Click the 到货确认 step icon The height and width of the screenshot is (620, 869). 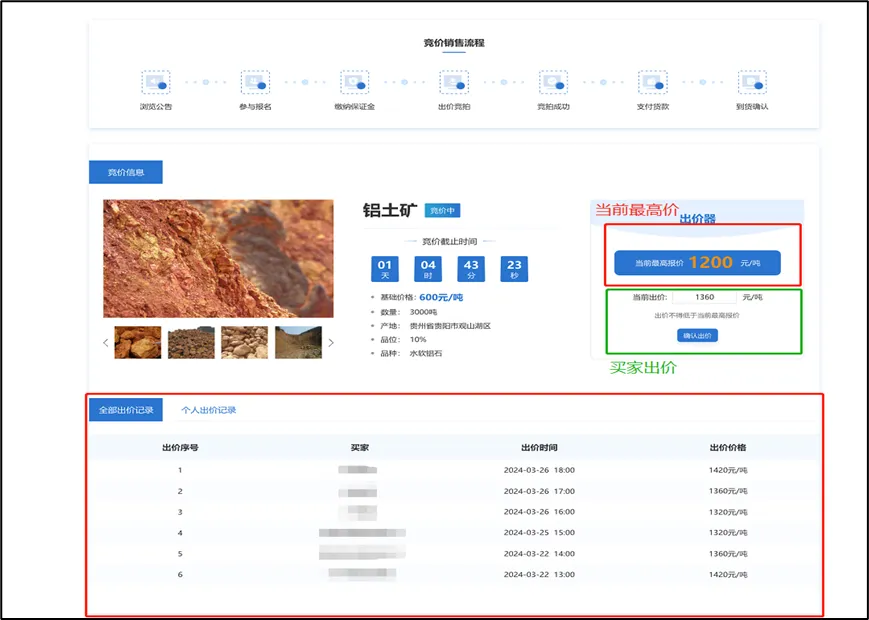coord(752,83)
